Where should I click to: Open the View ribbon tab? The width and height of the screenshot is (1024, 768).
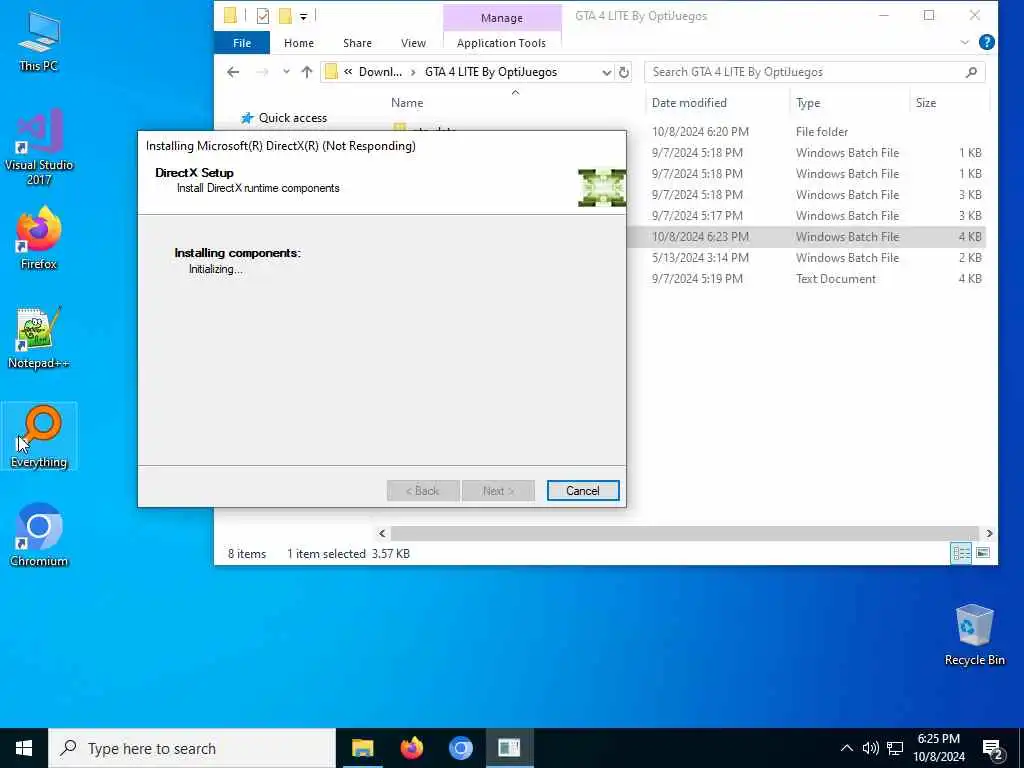click(413, 43)
